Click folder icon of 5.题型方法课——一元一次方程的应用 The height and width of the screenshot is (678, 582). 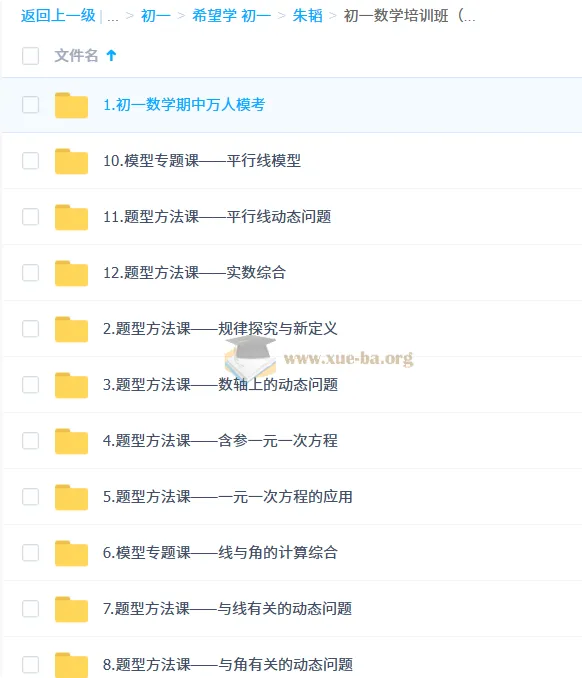coord(71,497)
